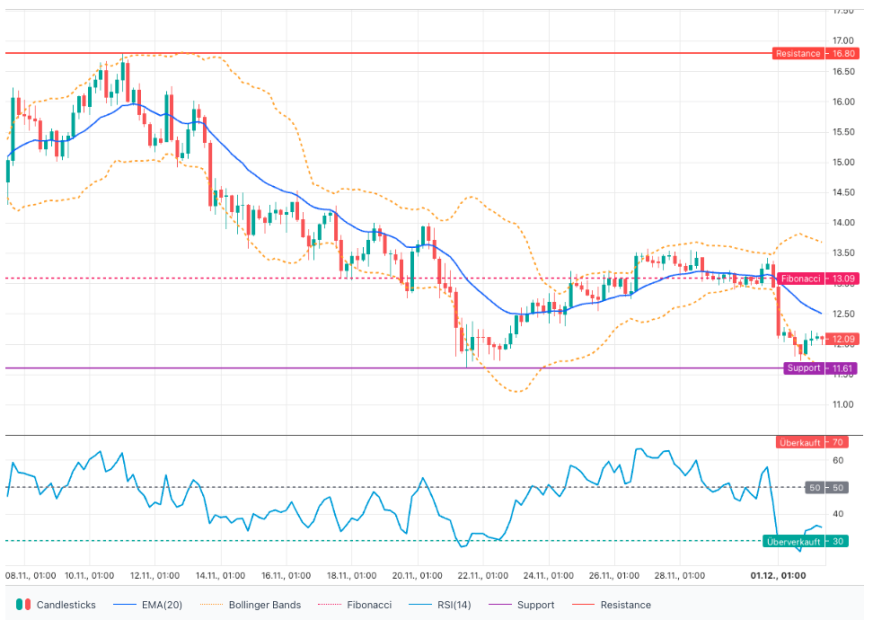Click the Candlesticks legend icon
Image resolution: width=873 pixels, height=620 pixels.
pos(23,605)
